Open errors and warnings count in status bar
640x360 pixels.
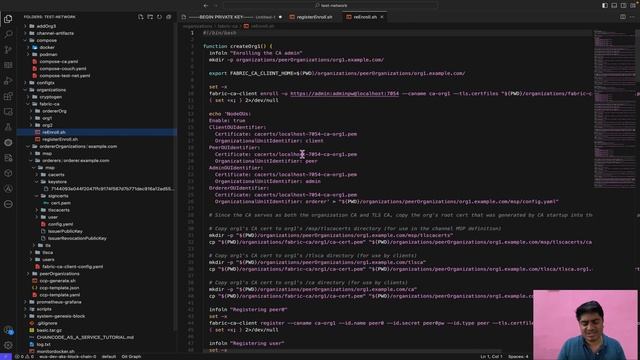click(x=24, y=357)
